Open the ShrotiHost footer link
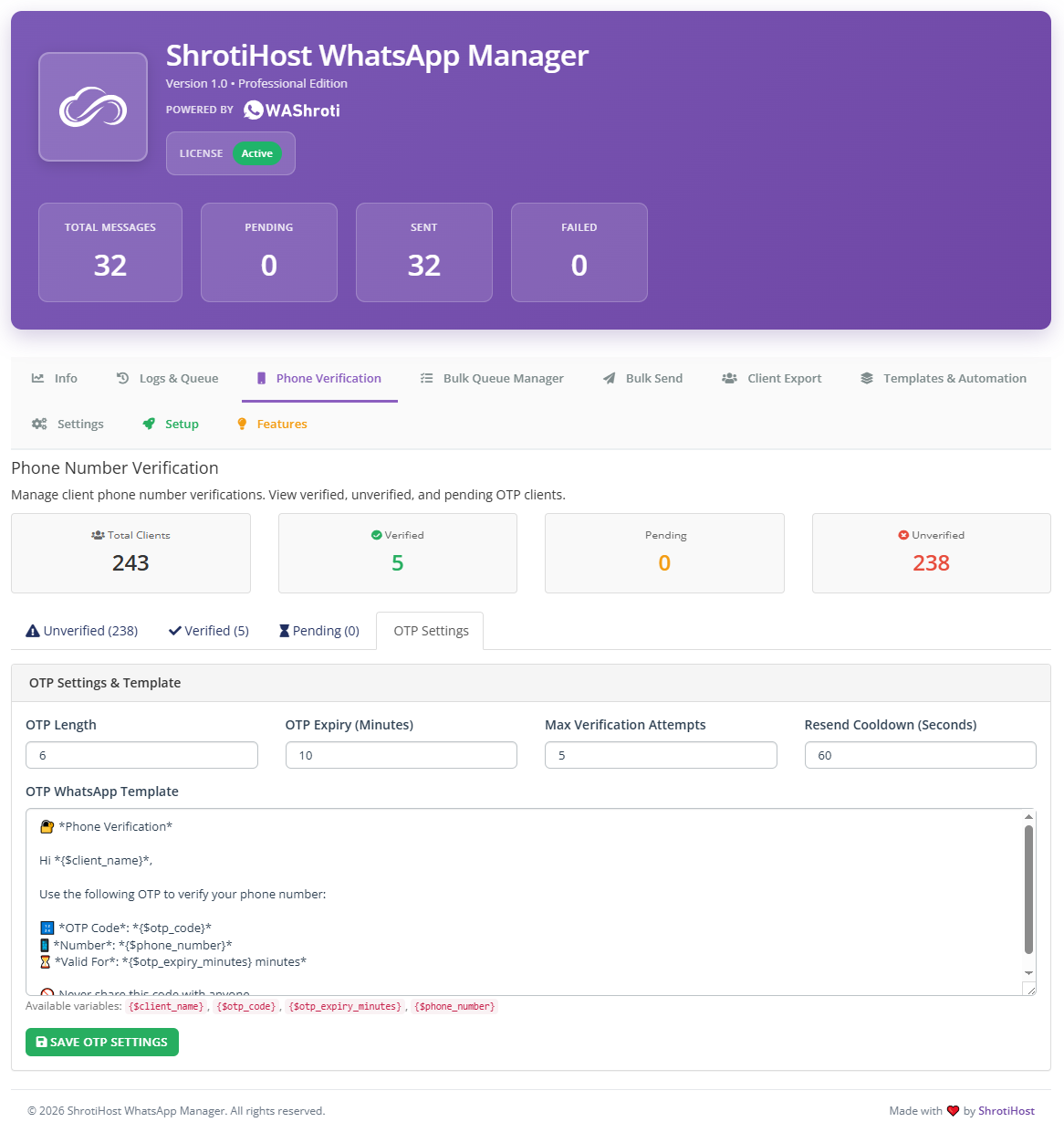This screenshot has height=1143, width=1064. (x=1006, y=1111)
